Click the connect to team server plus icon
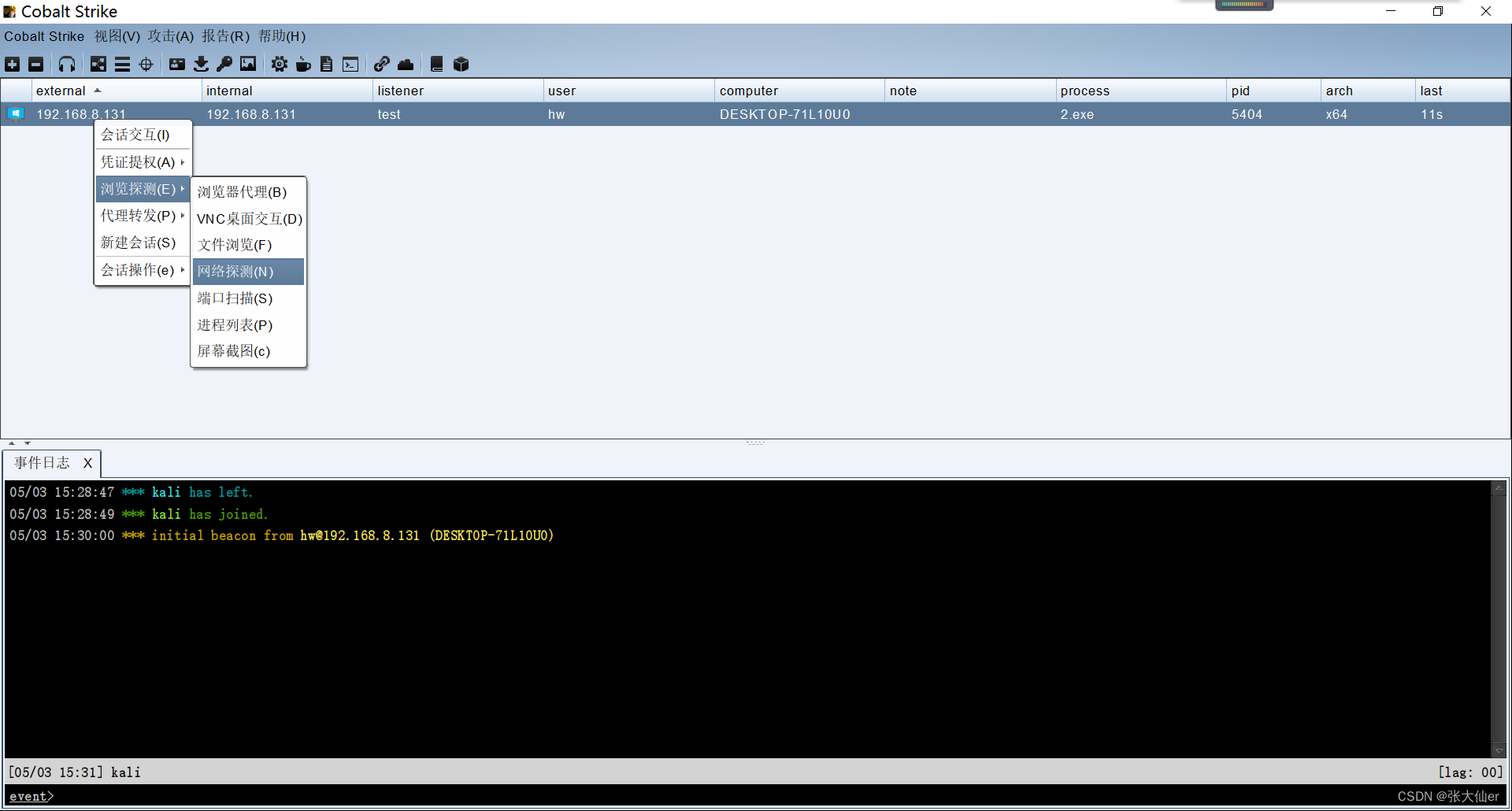 pyautogui.click(x=13, y=65)
